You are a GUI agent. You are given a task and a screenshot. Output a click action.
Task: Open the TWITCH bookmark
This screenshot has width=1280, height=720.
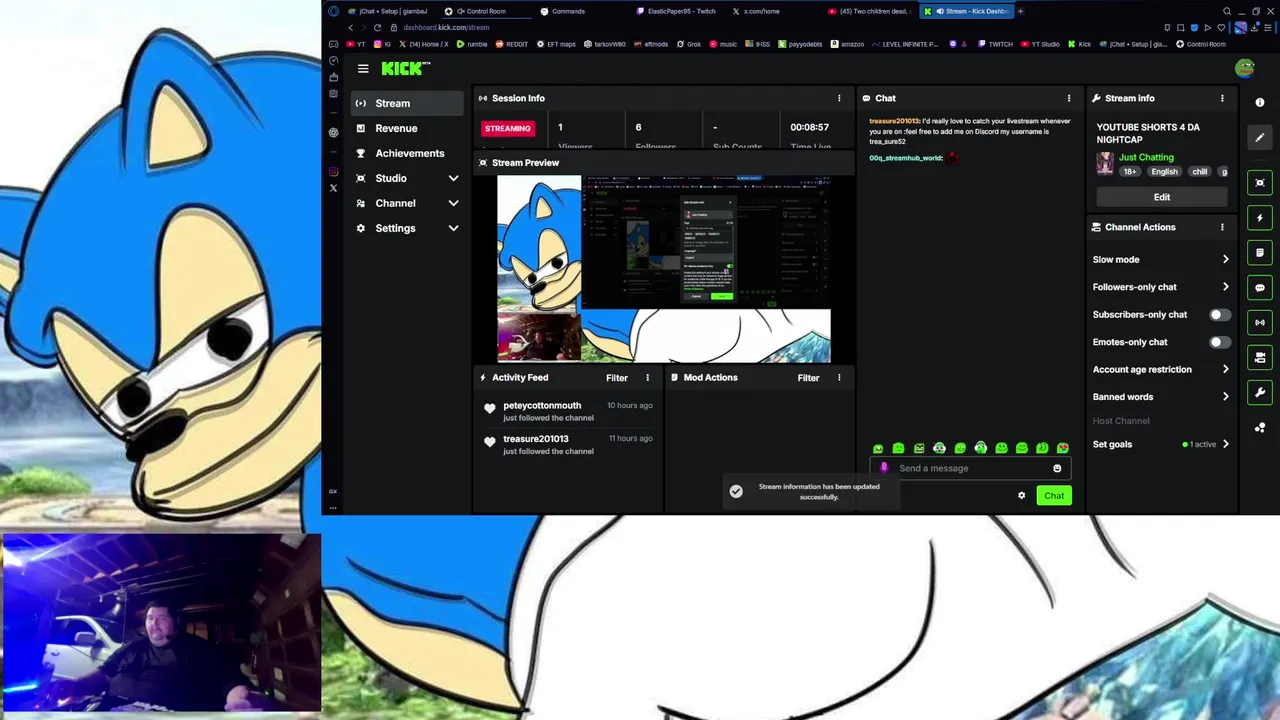[x=995, y=44]
